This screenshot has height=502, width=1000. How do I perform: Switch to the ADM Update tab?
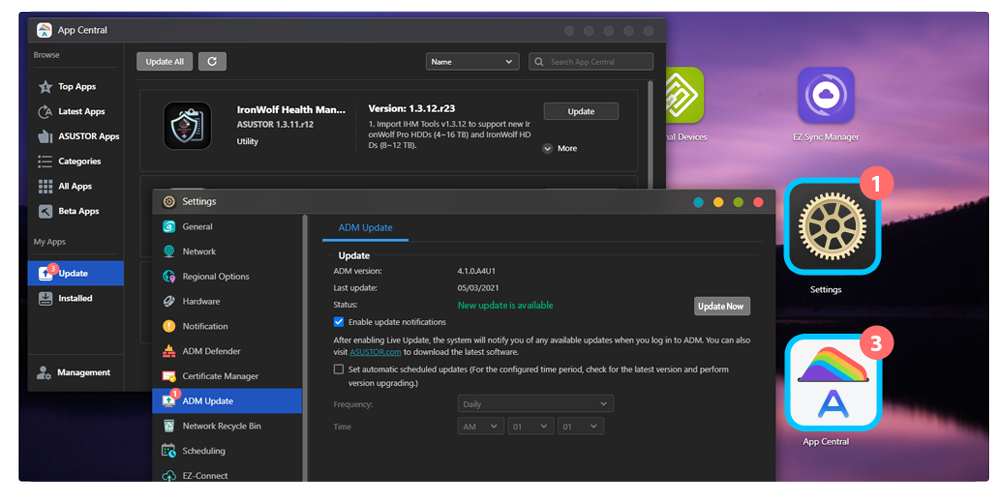click(365, 228)
